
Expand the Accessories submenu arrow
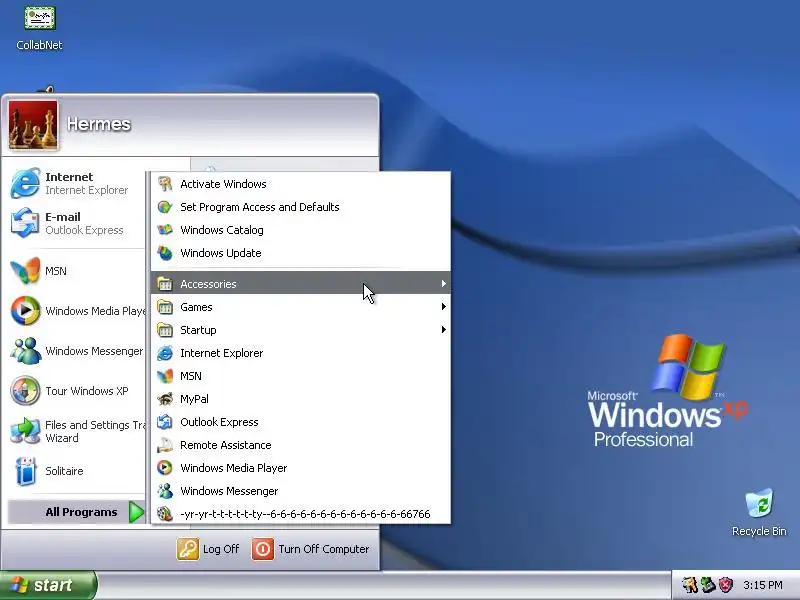(443, 284)
